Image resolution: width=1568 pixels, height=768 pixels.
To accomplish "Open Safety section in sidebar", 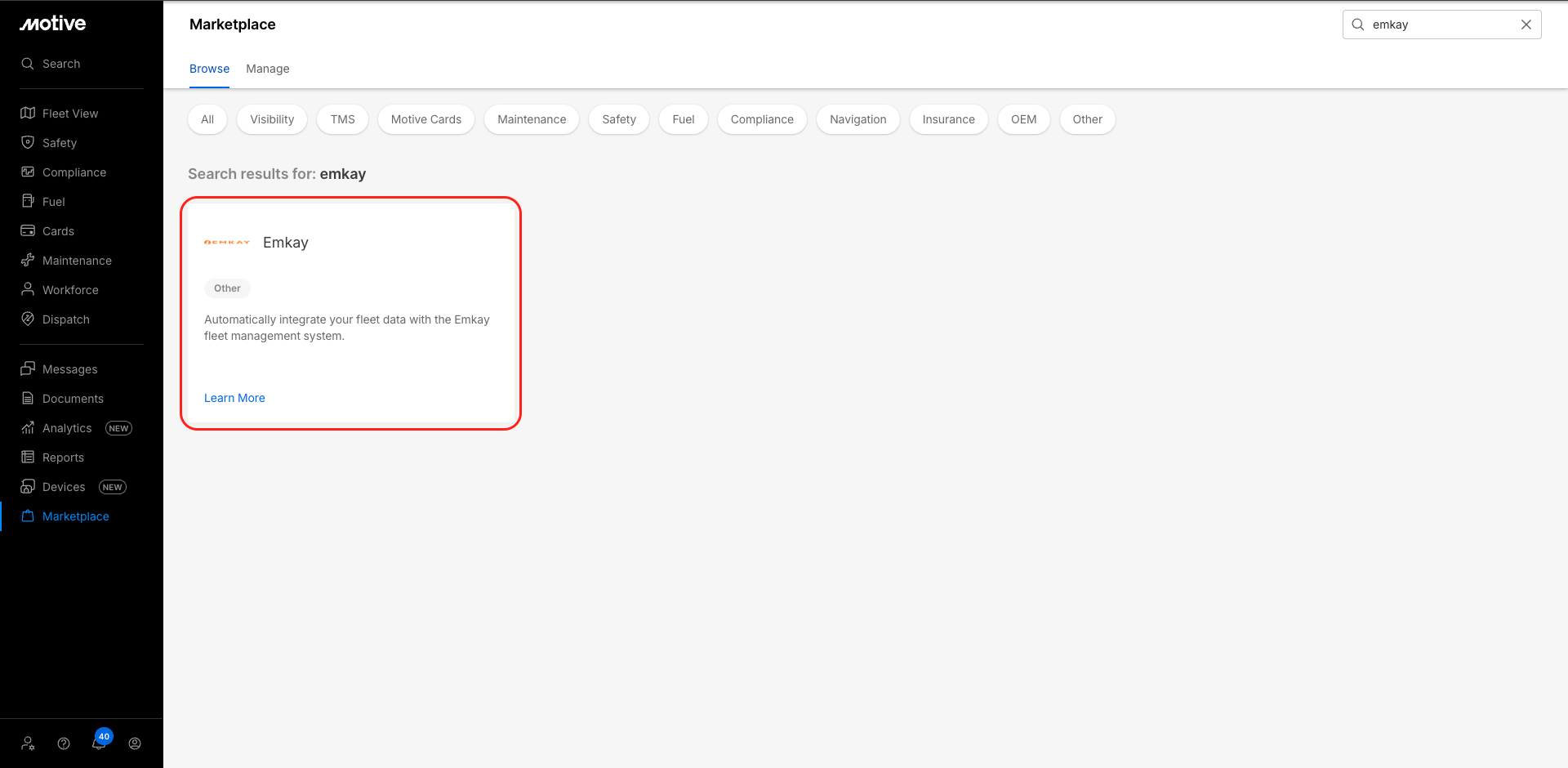I will [x=60, y=143].
